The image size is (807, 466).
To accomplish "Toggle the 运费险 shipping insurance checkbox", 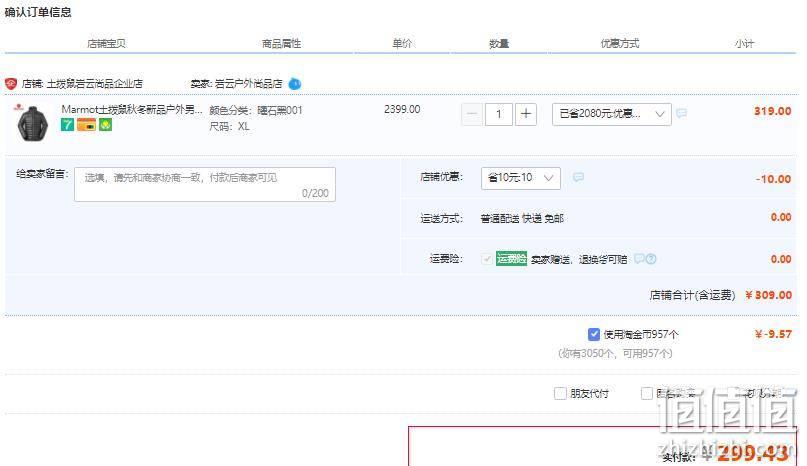I will click(486, 258).
